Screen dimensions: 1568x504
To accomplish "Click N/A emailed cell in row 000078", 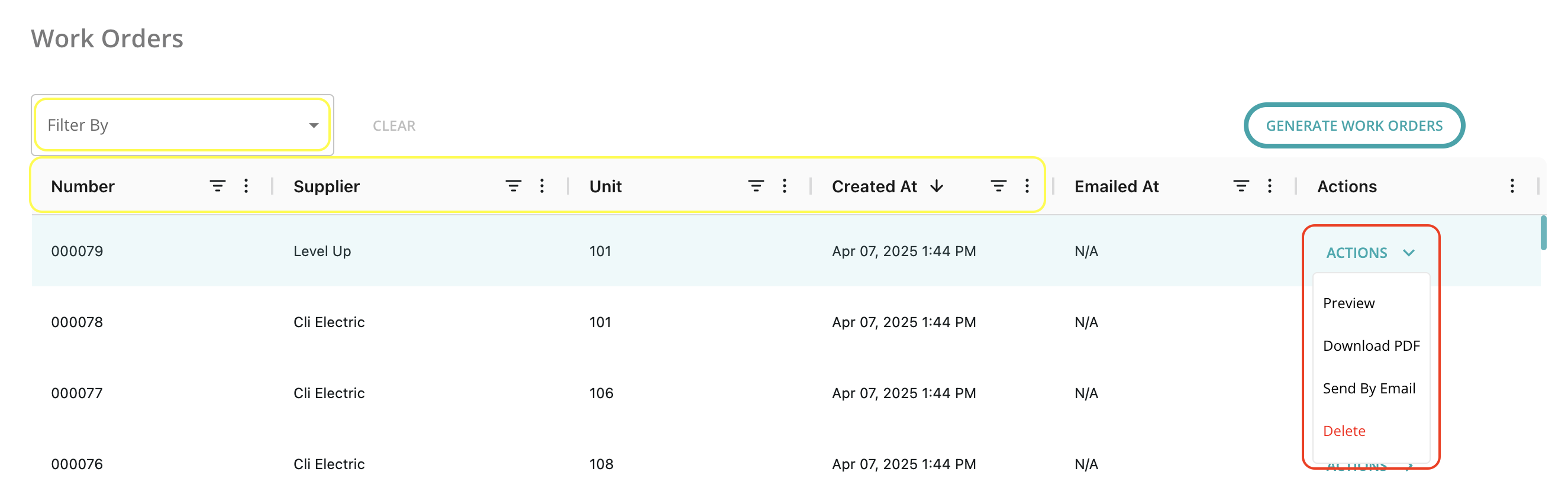I will pyautogui.click(x=1086, y=322).
